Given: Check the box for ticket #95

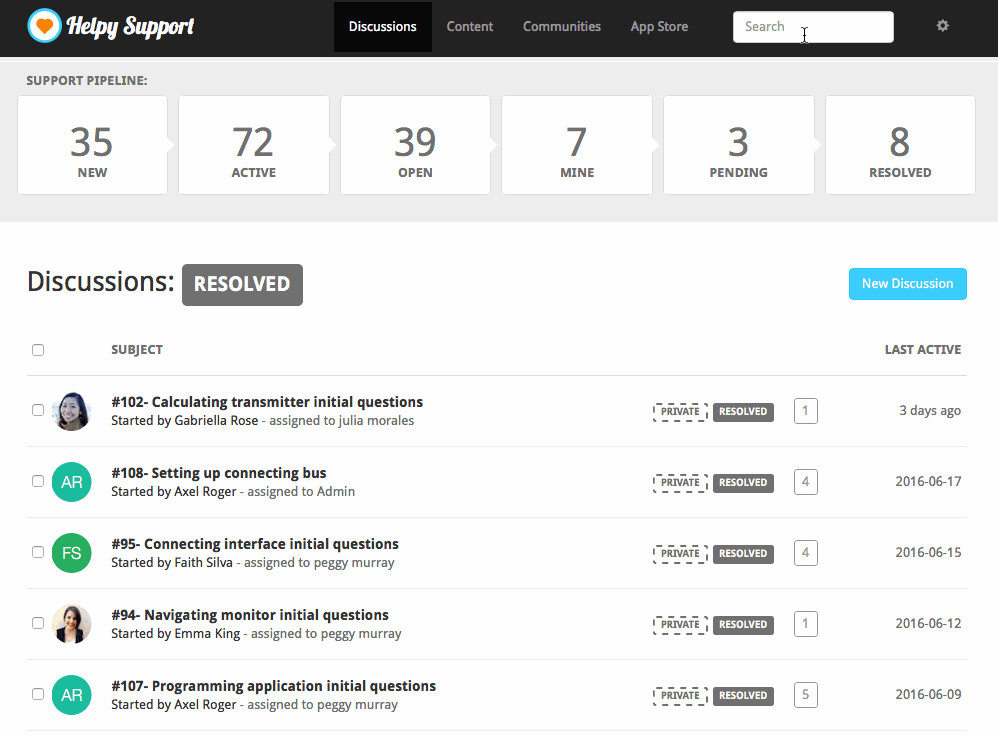Looking at the screenshot, I should coord(38,552).
